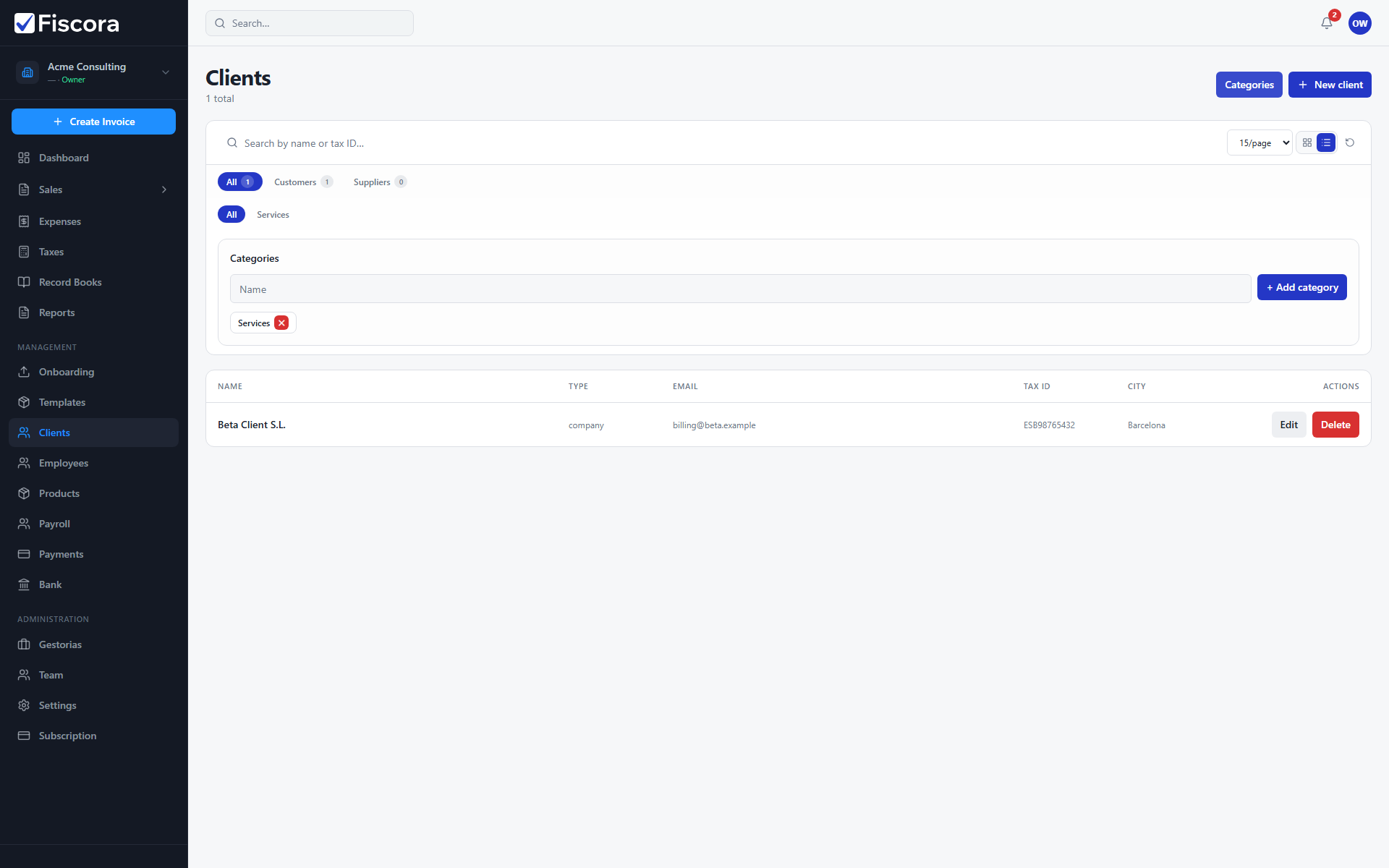Click the Taxes calculator icon

pos(24,252)
